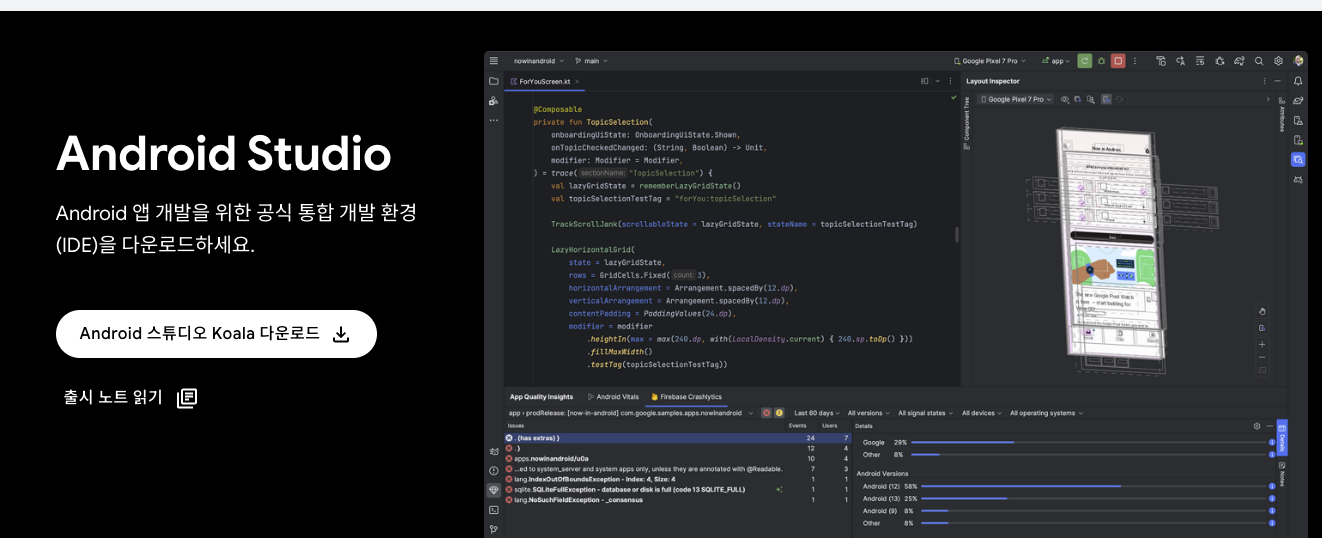
Task: Open the All operating systems dropdown
Action: tap(1047, 413)
